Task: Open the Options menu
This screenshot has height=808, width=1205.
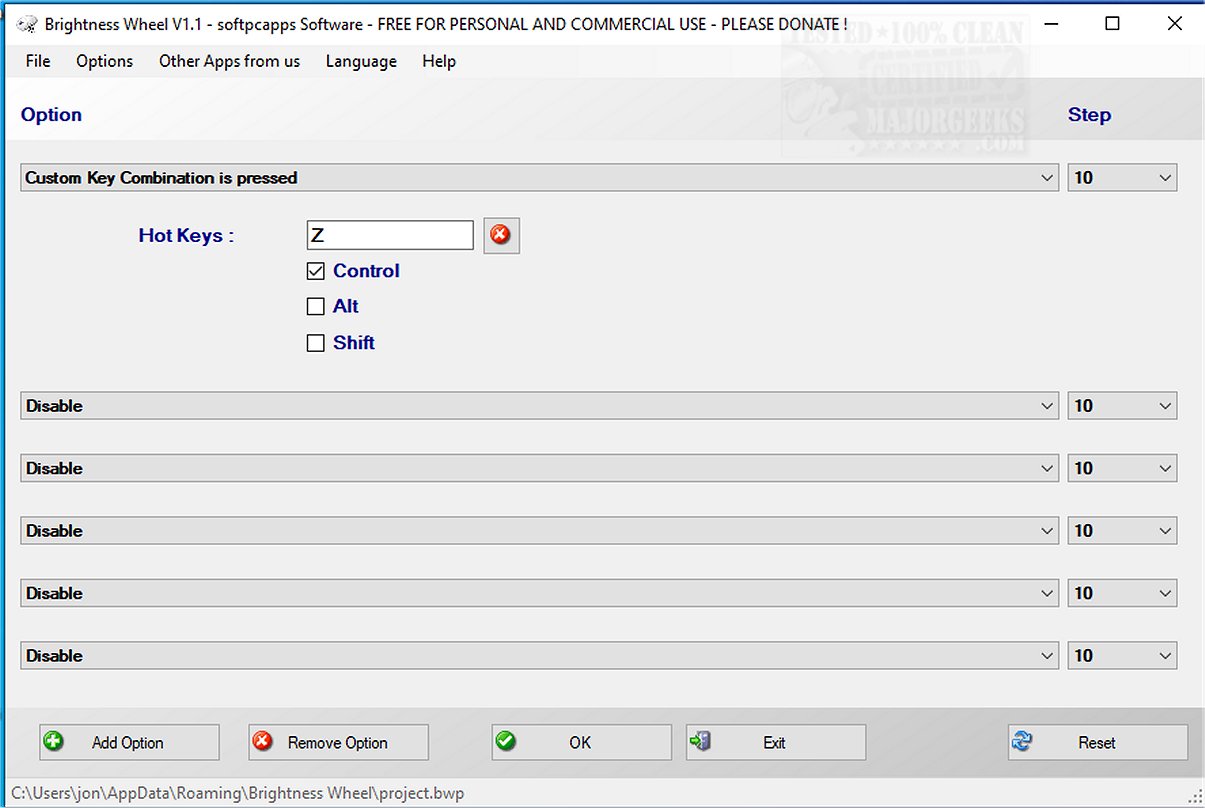Action: pyautogui.click(x=104, y=61)
